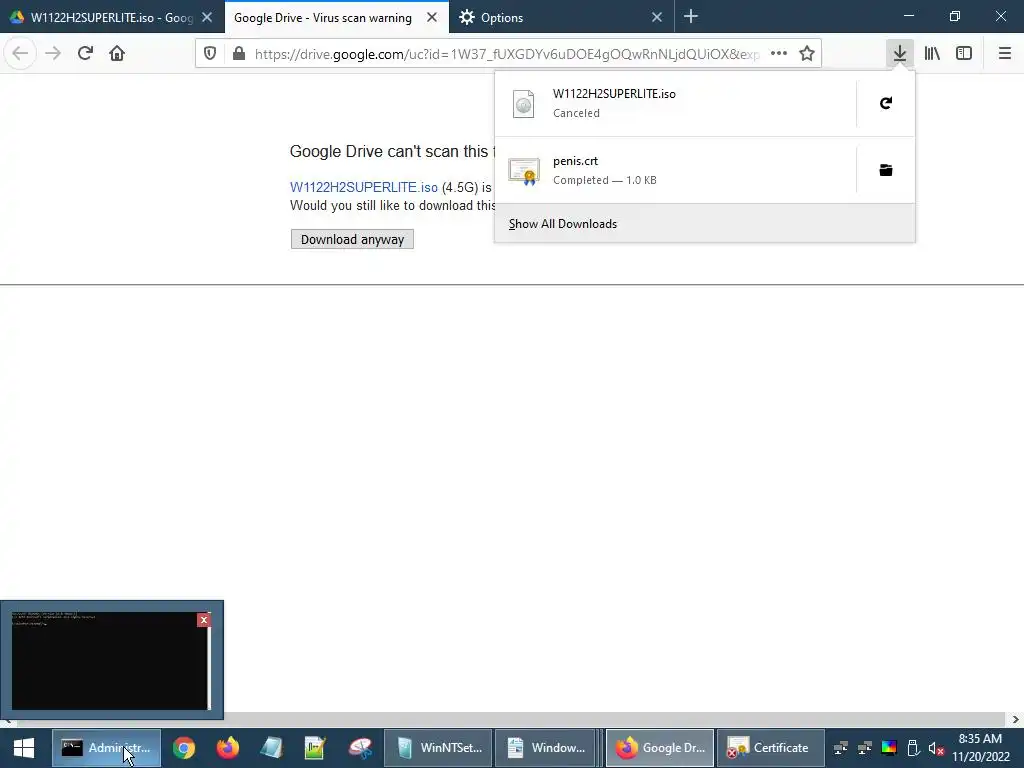The height and width of the screenshot is (768, 1024).
Task: Toggle the downloads panel arrow button
Action: click(x=900, y=54)
